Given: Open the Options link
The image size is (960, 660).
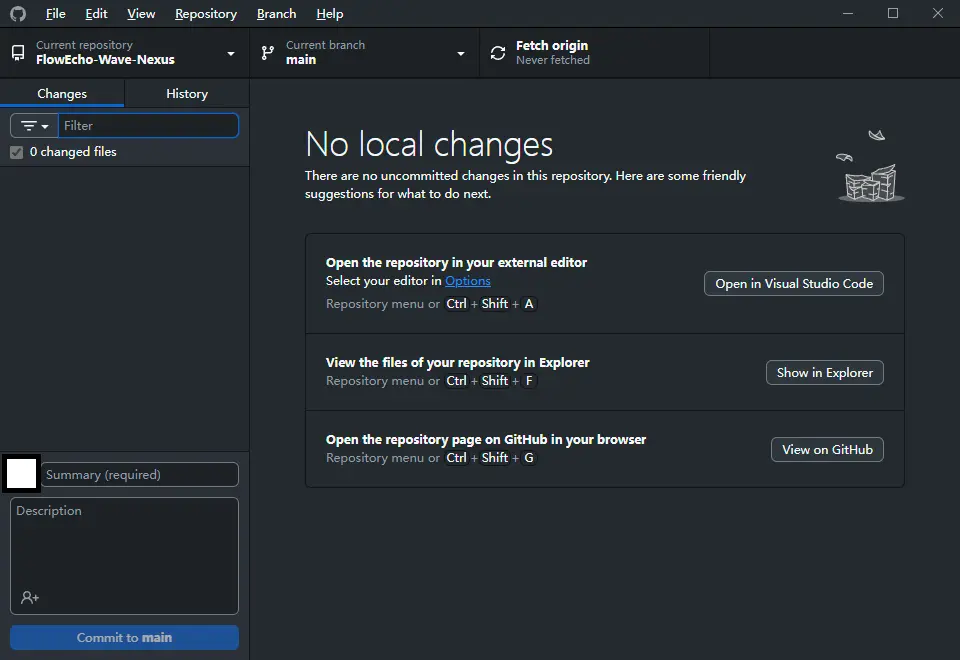Looking at the screenshot, I should [x=468, y=281].
